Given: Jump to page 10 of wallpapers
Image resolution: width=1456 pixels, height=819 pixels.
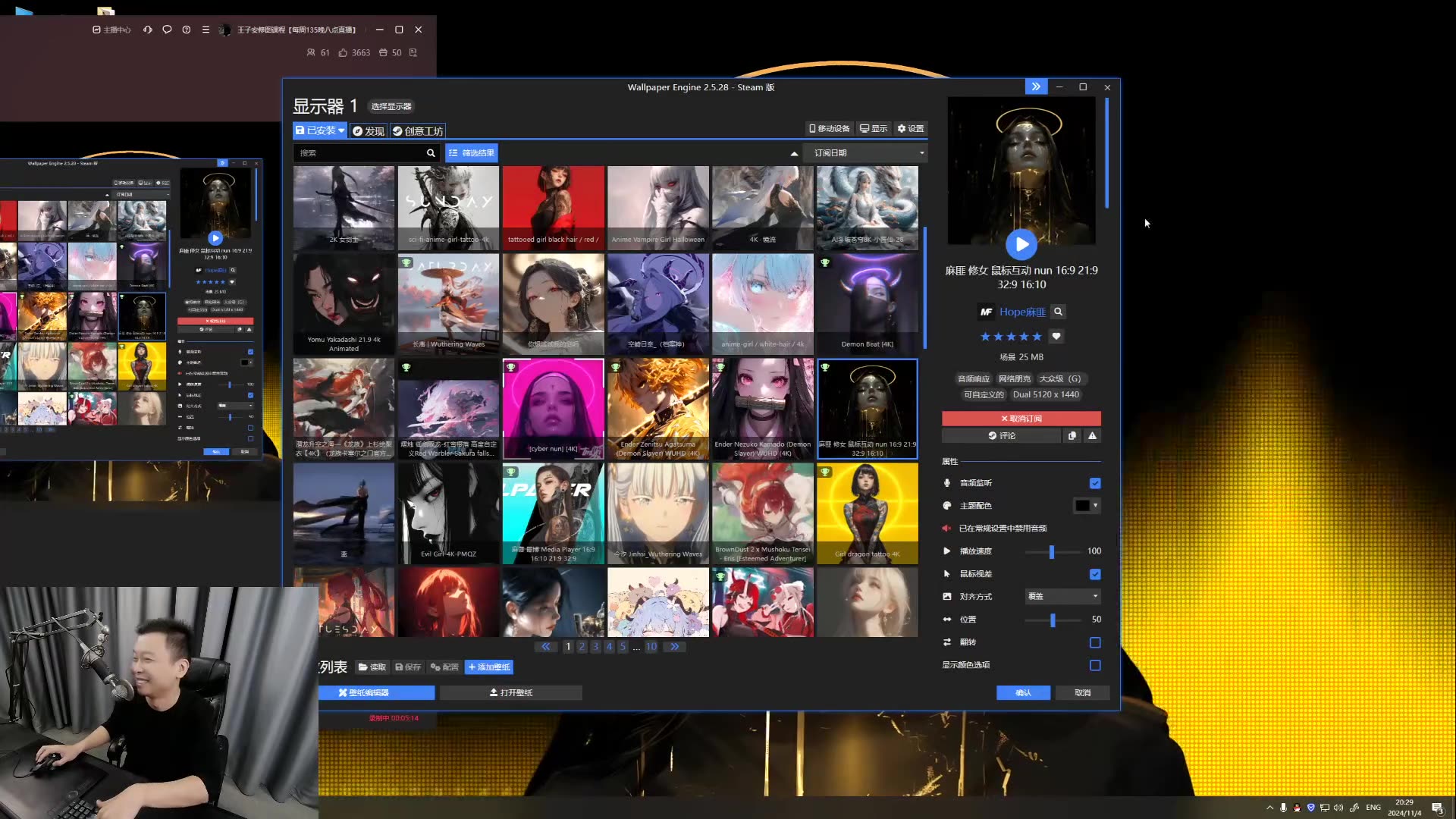Looking at the screenshot, I should (x=651, y=647).
